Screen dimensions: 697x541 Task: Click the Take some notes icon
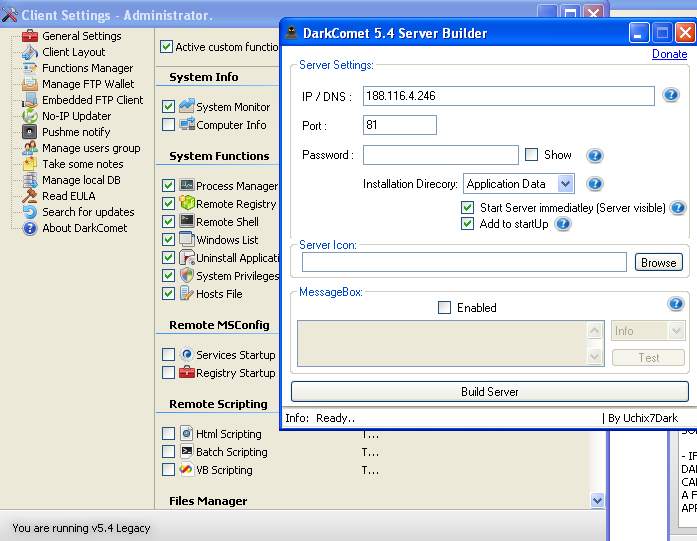(x=30, y=164)
